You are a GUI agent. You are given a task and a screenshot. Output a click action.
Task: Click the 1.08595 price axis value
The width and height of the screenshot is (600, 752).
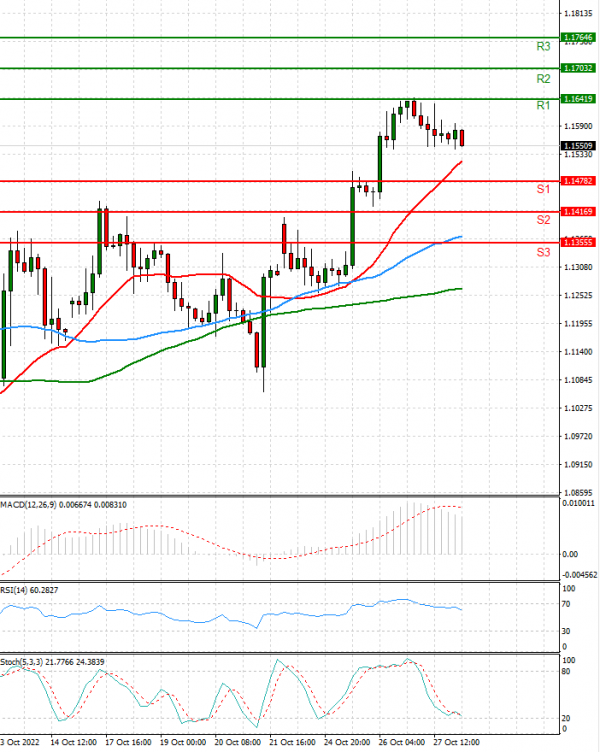578,493
